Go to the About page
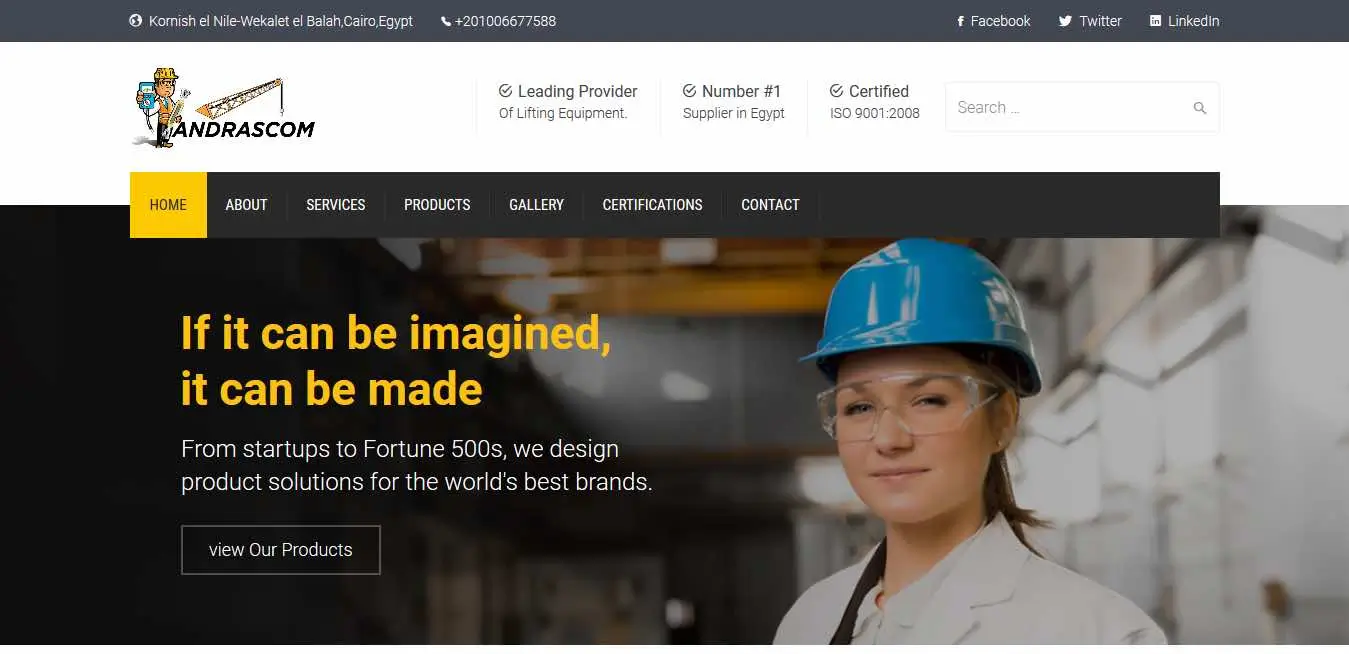 pyautogui.click(x=246, y=205)
